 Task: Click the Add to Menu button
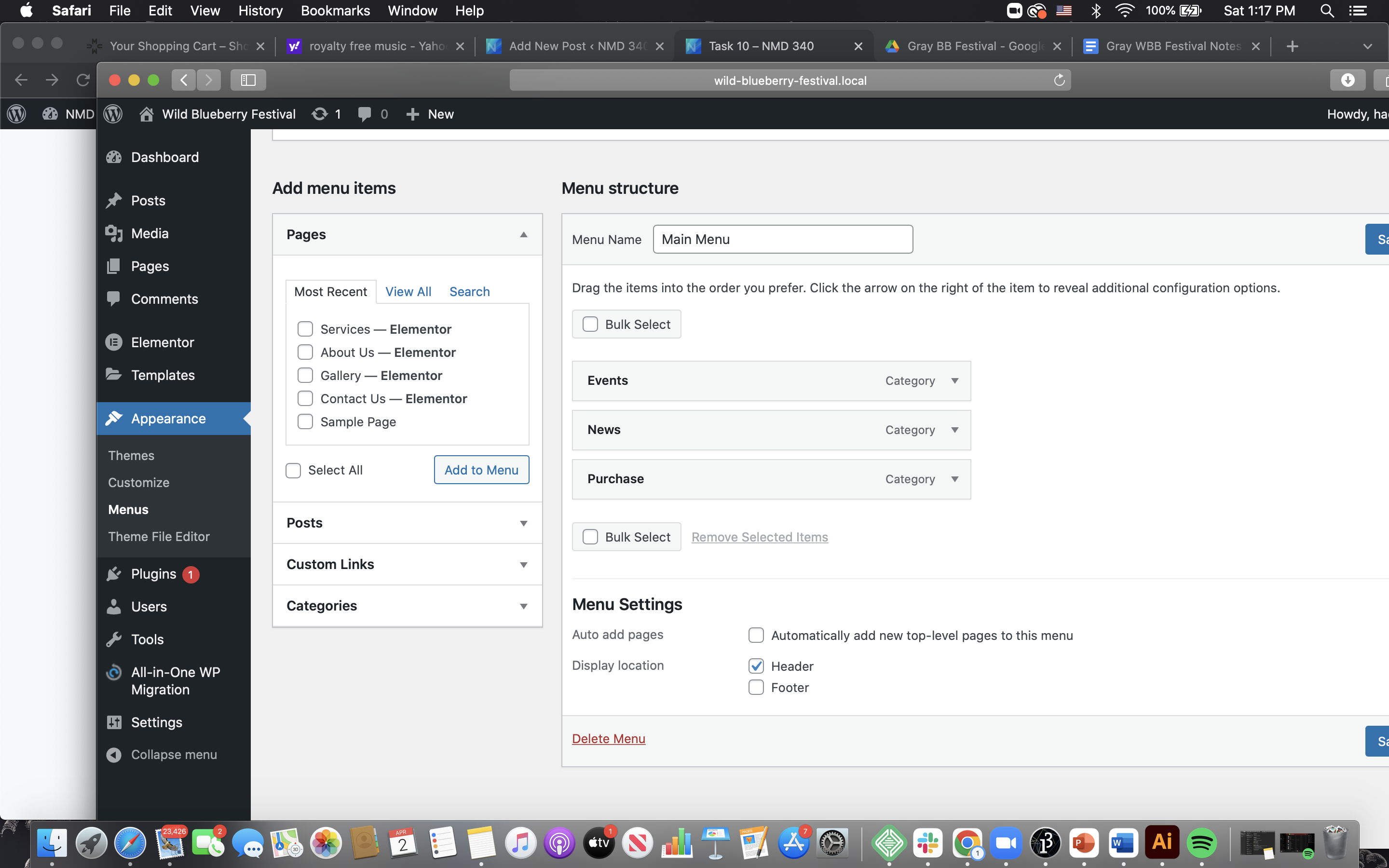pos(481,470)
